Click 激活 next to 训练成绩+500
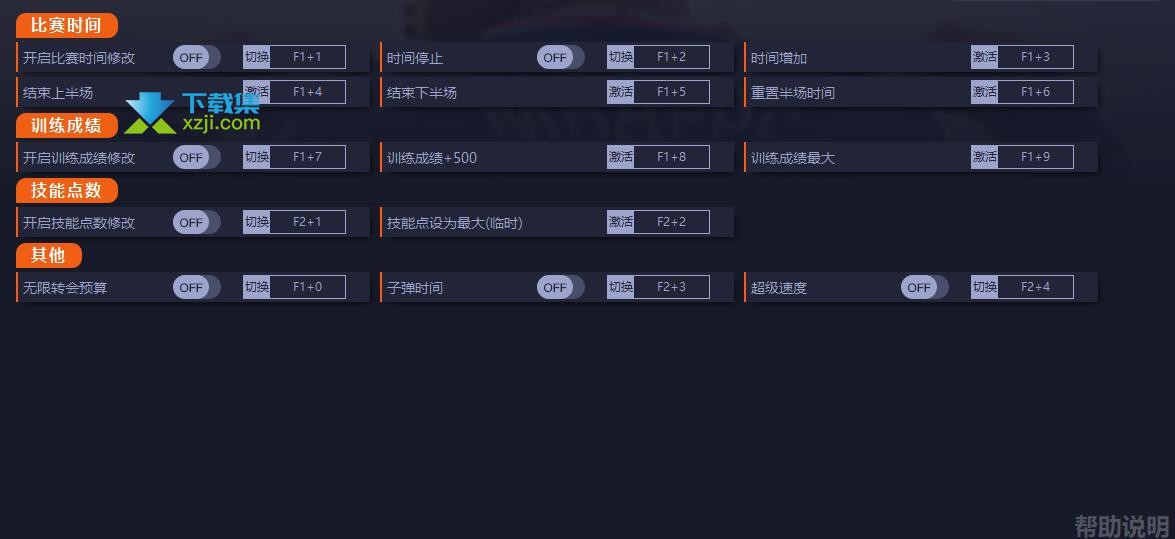Screen dimensions: 1175x539 [620, 157]
